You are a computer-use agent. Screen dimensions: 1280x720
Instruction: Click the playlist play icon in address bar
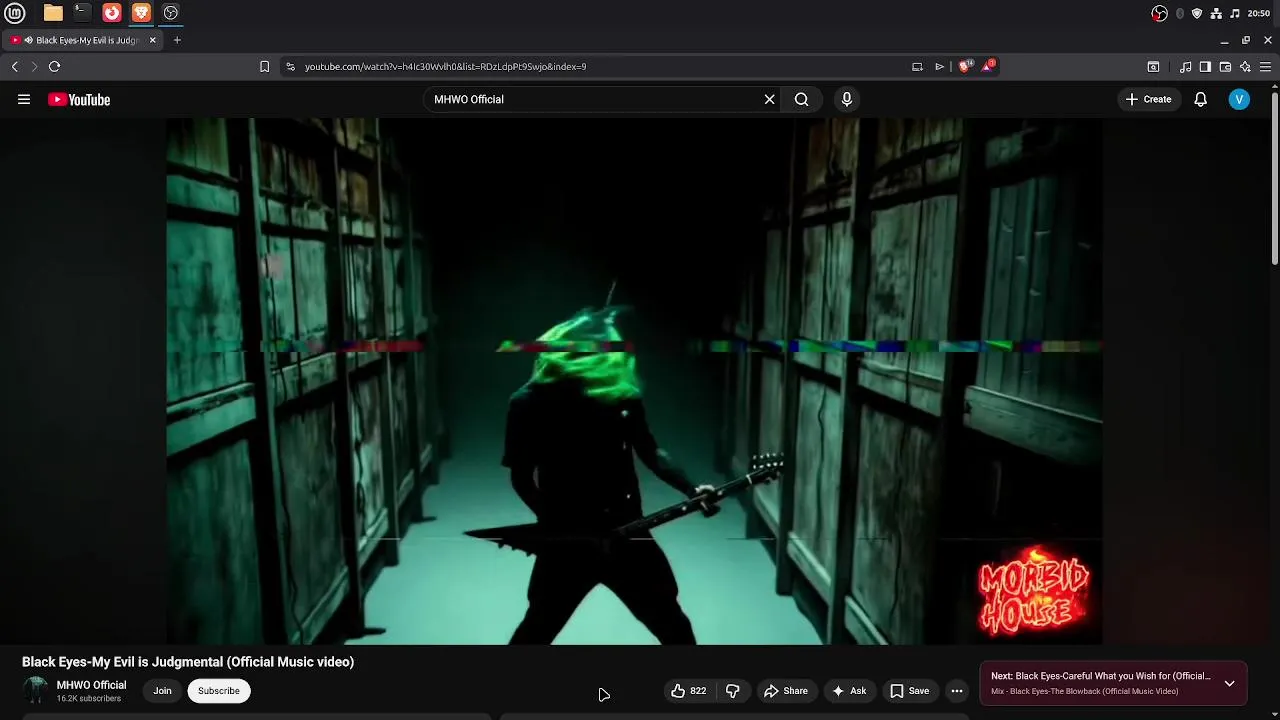[x=940, y=67]
